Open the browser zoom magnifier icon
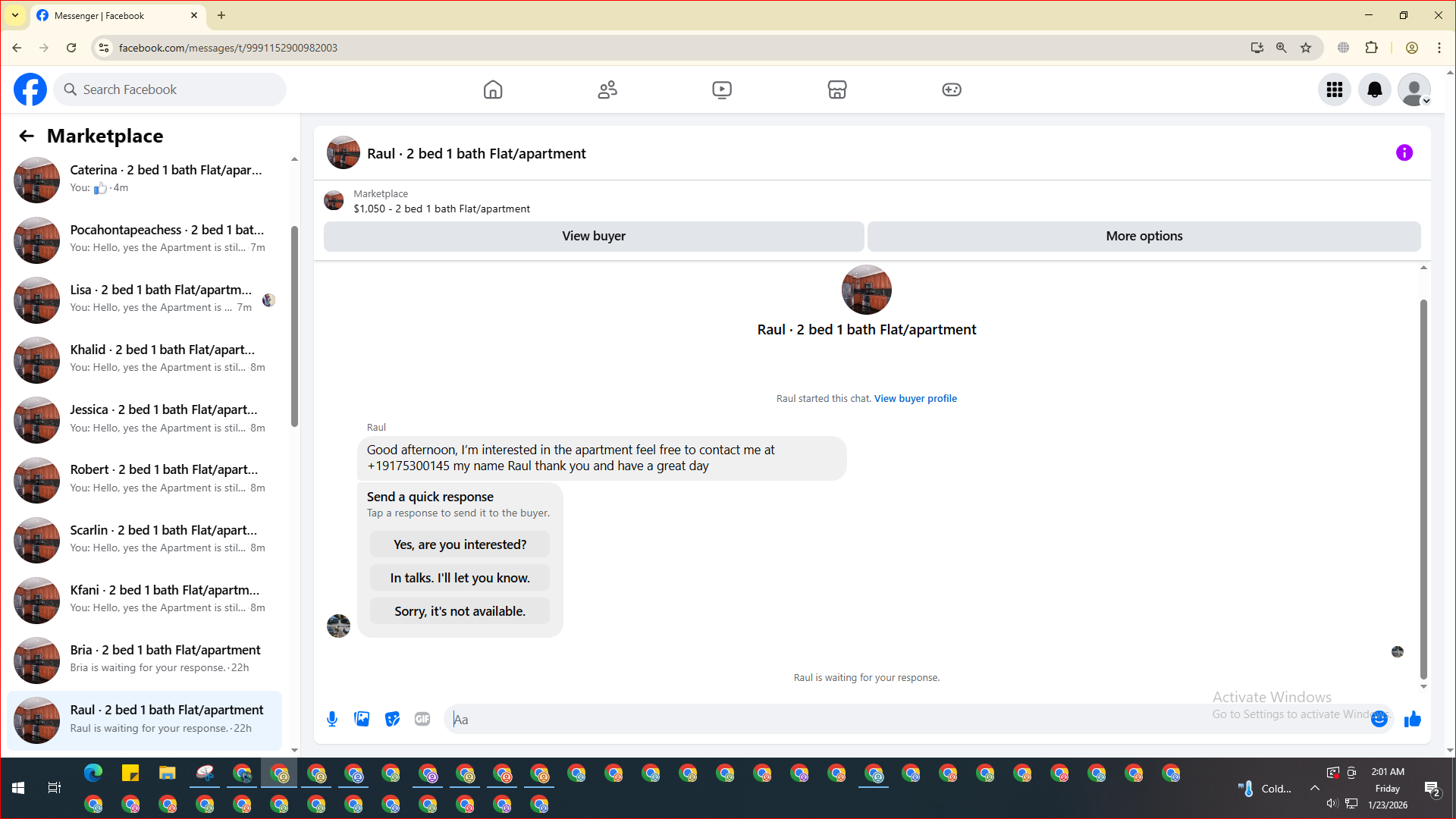This screenshot has width=1456, height=819. coord(1282,48)
